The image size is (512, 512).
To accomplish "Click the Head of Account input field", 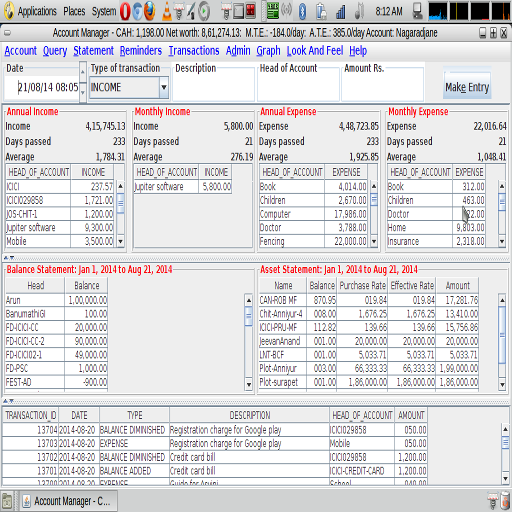I will pyautogui.click(x=298, y=87).
